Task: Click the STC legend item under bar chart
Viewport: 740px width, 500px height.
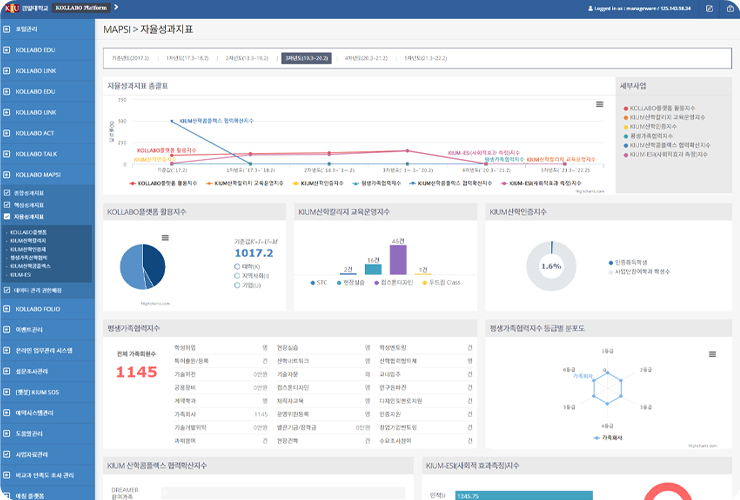Action: pyautogui.click(x=319, y=282)
